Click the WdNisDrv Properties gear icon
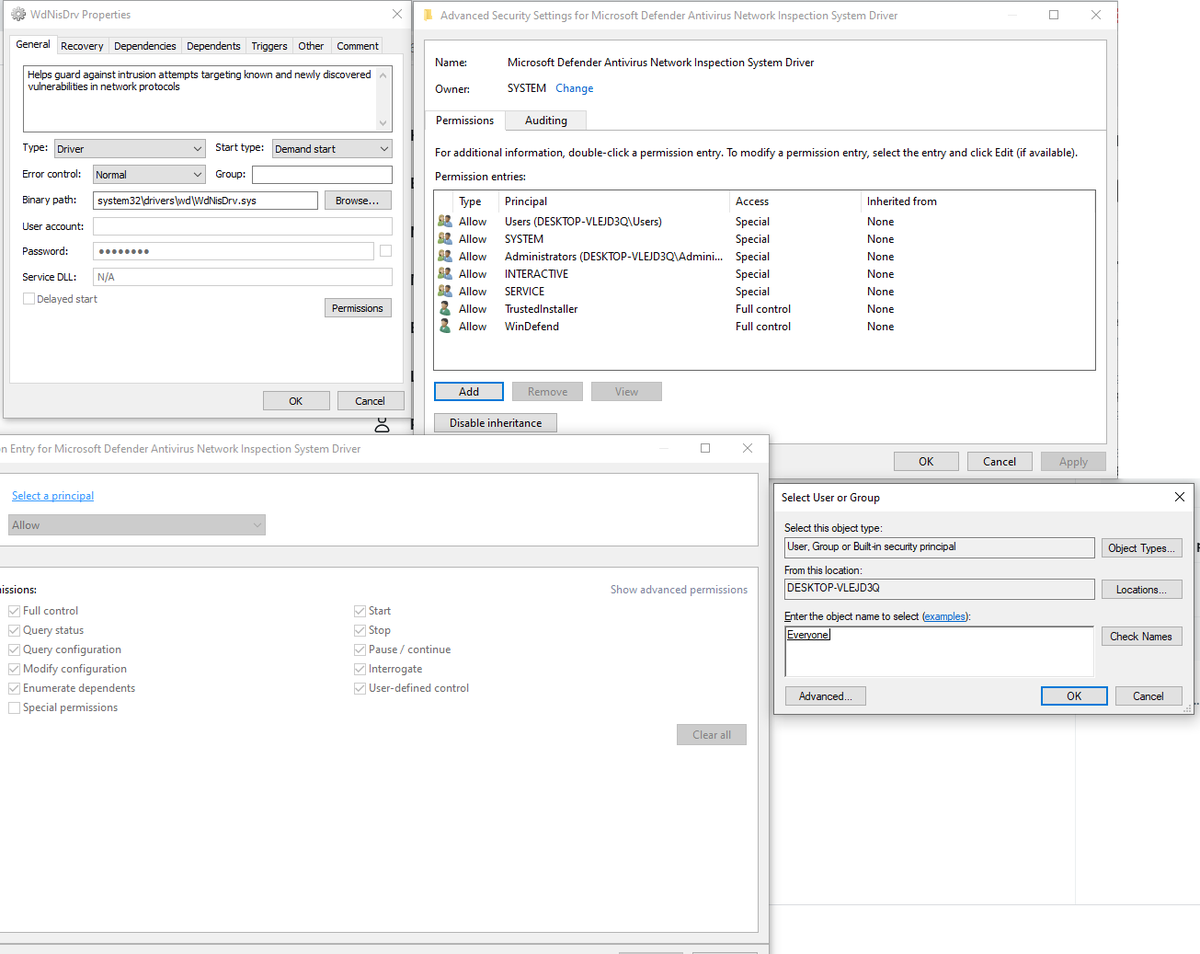The height and width of the screenshot is (954, 1200). (19, 15)
